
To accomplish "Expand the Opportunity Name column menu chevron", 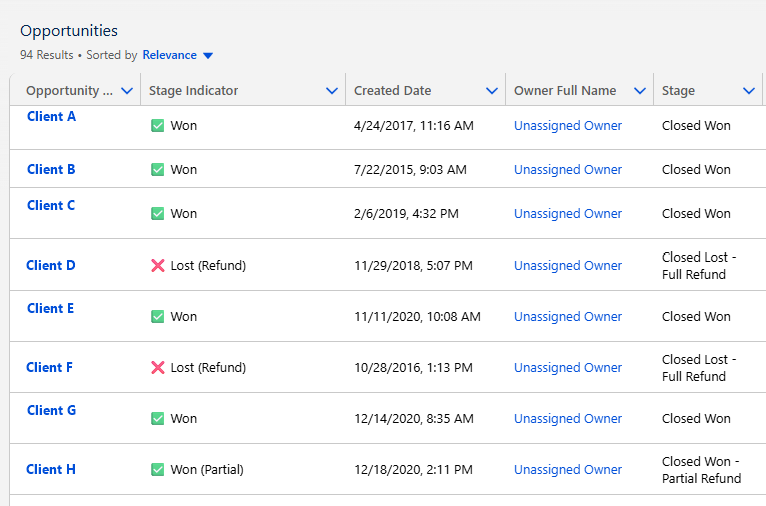I will pyautogui.click(x=127, y=91).
